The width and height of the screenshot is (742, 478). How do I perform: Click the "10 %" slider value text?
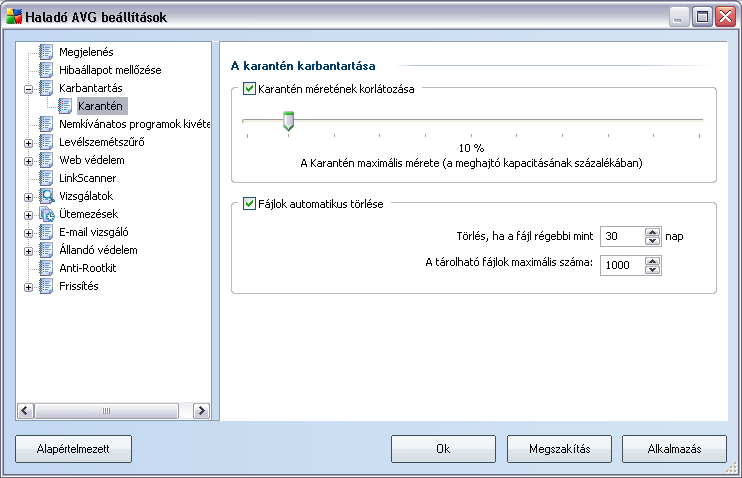(471, 148)
